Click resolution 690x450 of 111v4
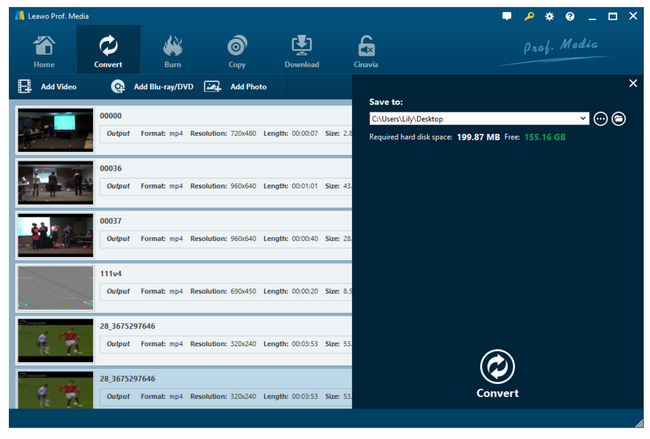The width and height of the screenshot is (650, 439). 243,291
